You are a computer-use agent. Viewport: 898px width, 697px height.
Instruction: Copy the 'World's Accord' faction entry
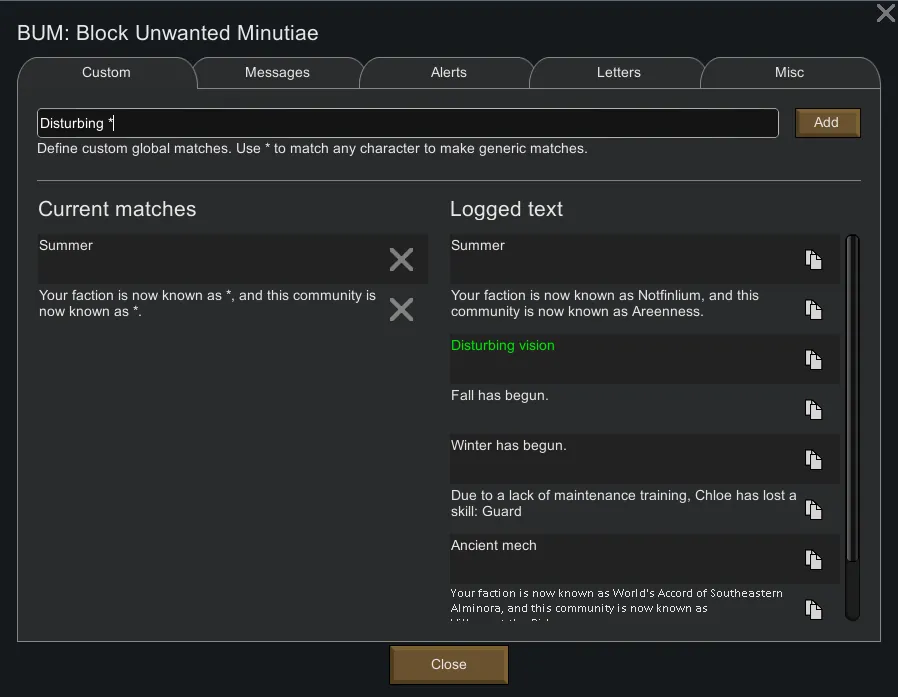pyautogui.click(x=814, y=609)
